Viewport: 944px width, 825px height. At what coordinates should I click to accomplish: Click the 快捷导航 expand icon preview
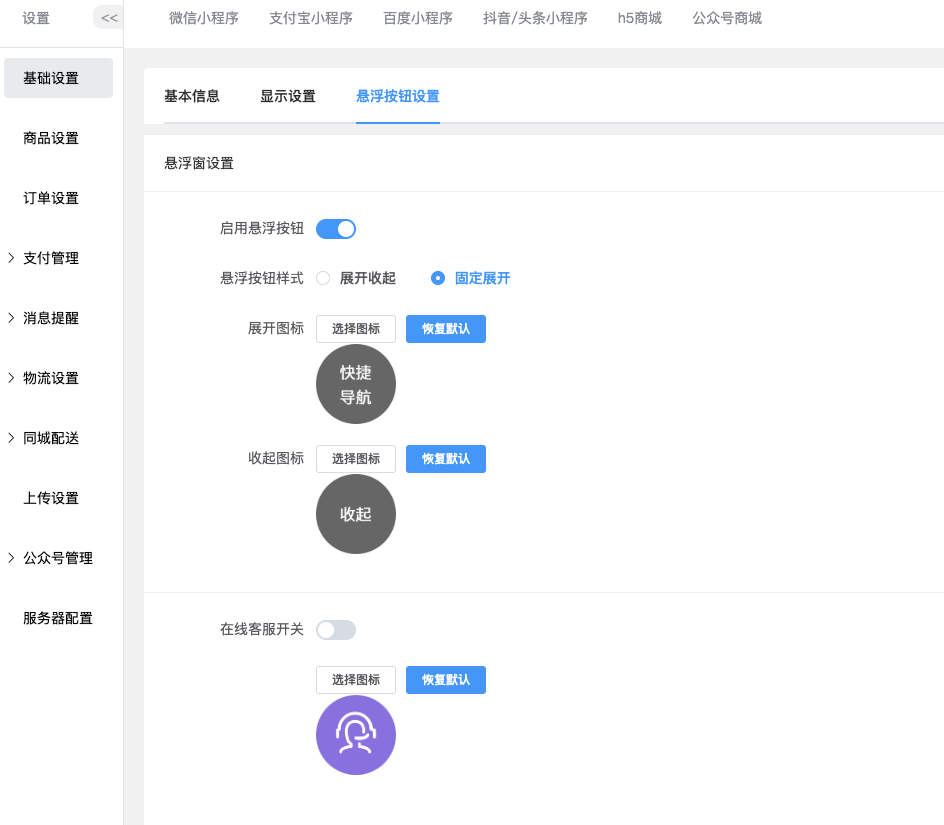pyautogui.click(x=356, y=385)
